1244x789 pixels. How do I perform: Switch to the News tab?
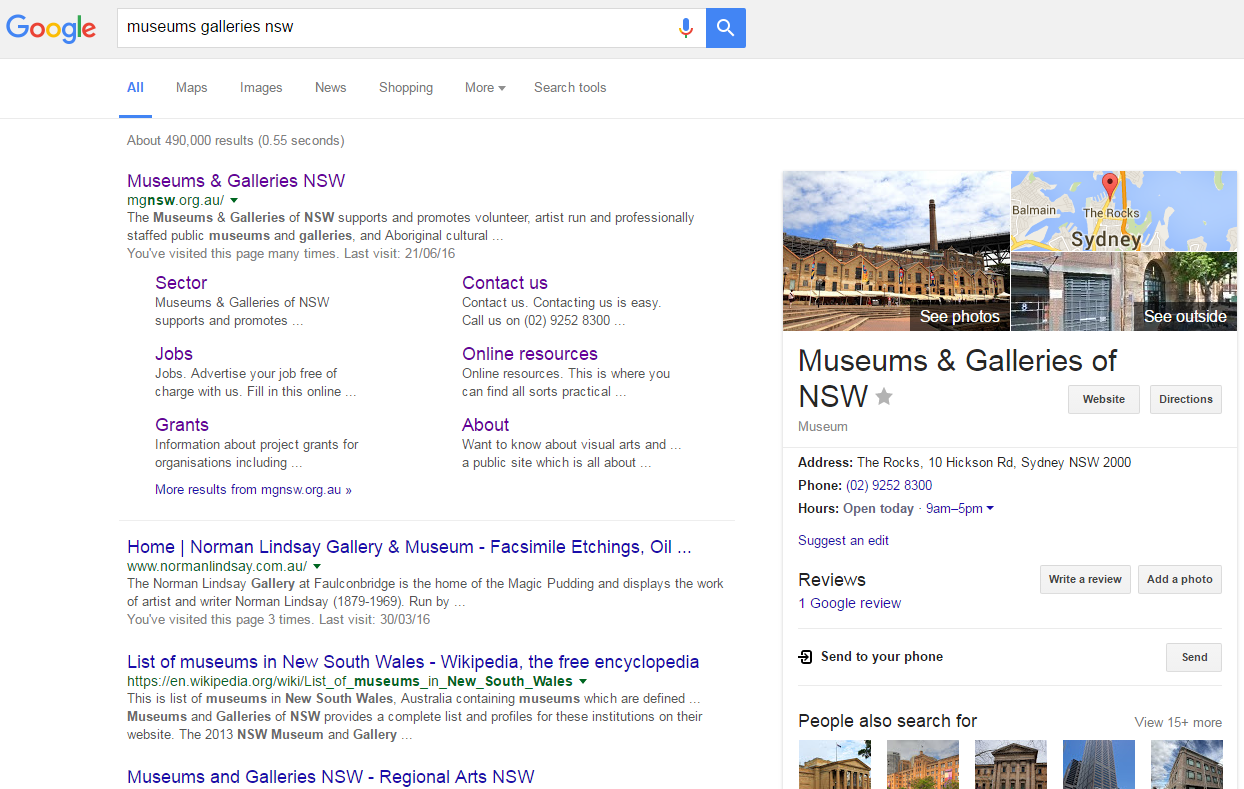[330, 88]
